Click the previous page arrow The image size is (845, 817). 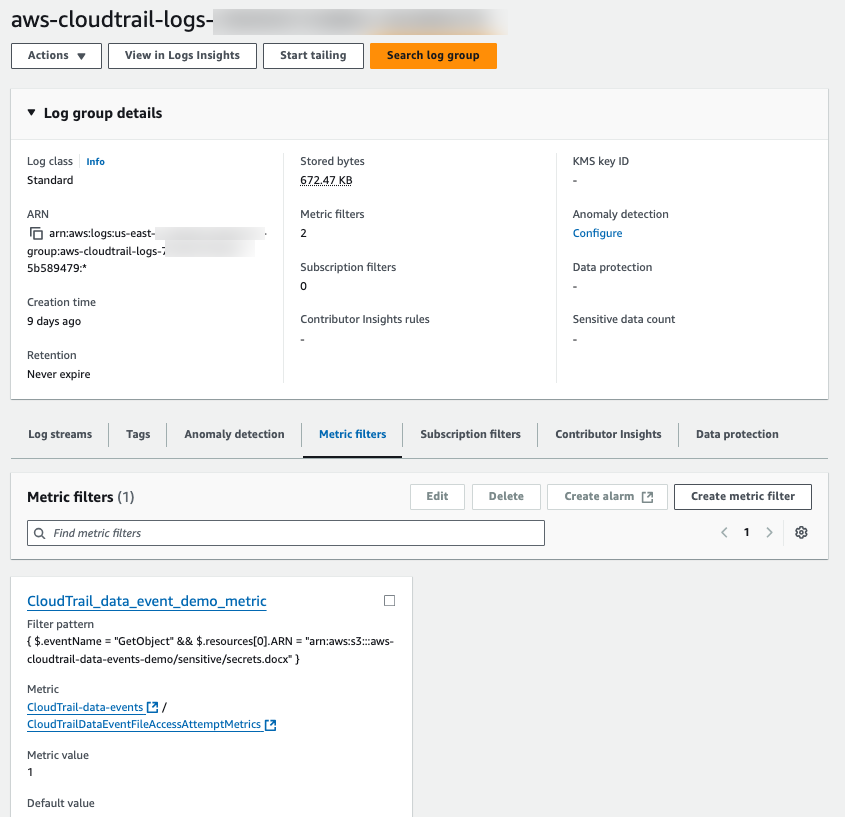pos(724,532)
